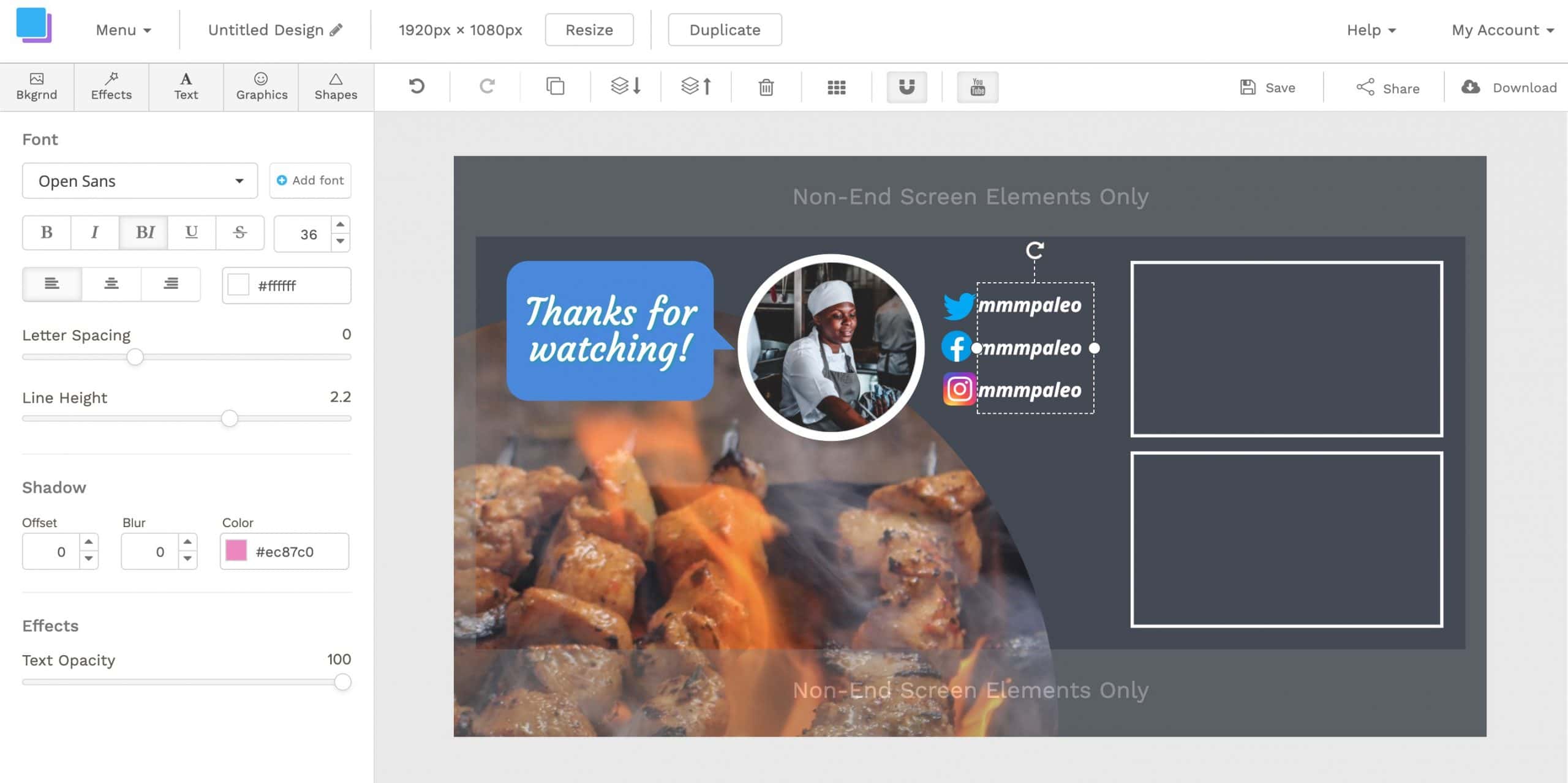
Task: Switch to the Shapes tab
Action: [x=336, y=87]
